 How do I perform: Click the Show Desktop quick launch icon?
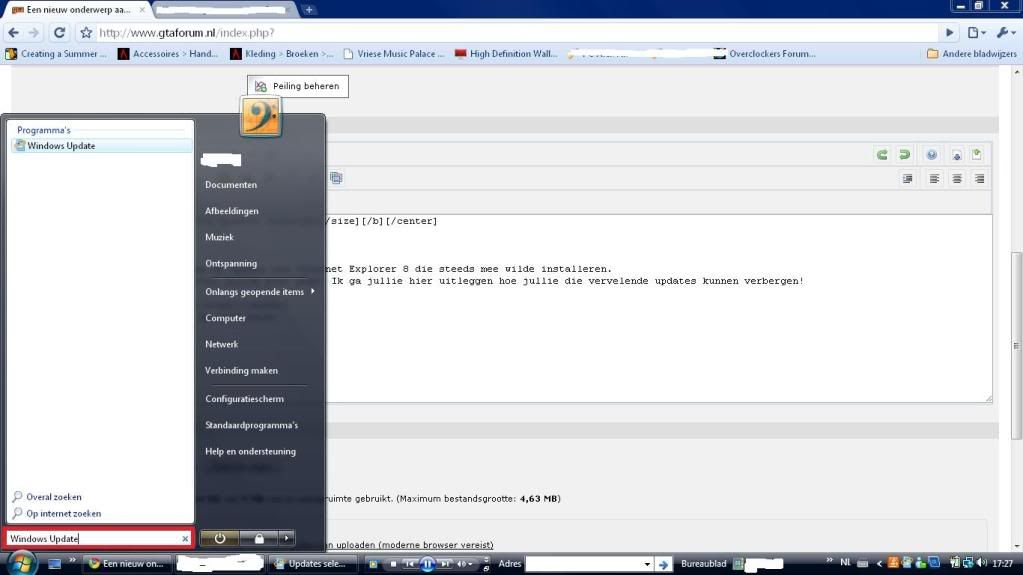[x=54, y=564]
